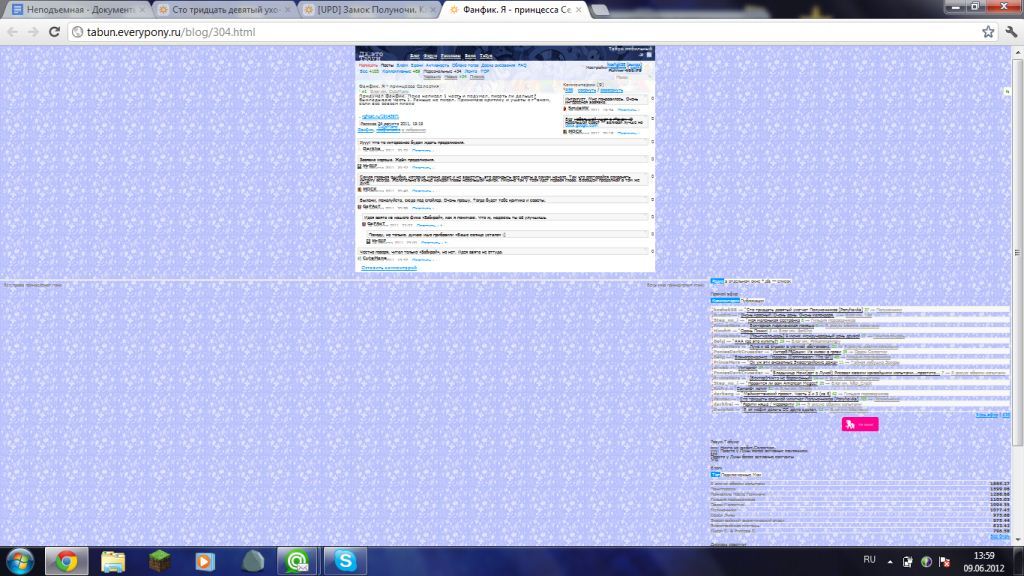Close the "[UPD] Замок Полуночи" tab
Screen dimensions: 1024x576
pos(433,10)
